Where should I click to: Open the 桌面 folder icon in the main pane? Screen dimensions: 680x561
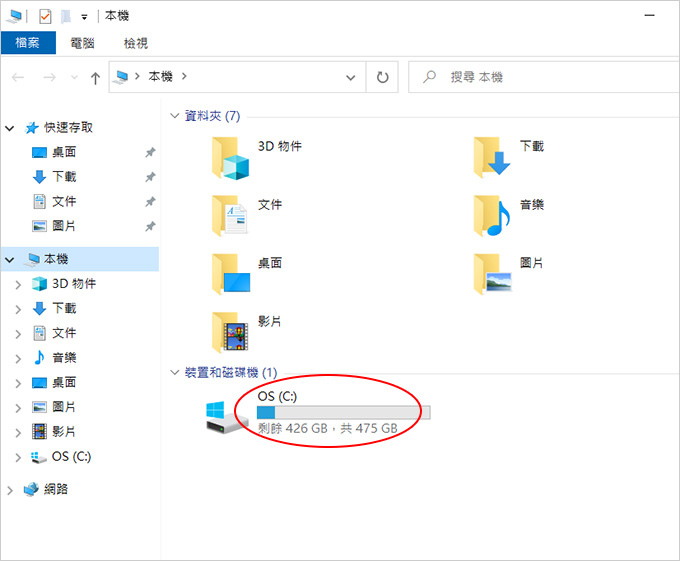click(231, 274)
